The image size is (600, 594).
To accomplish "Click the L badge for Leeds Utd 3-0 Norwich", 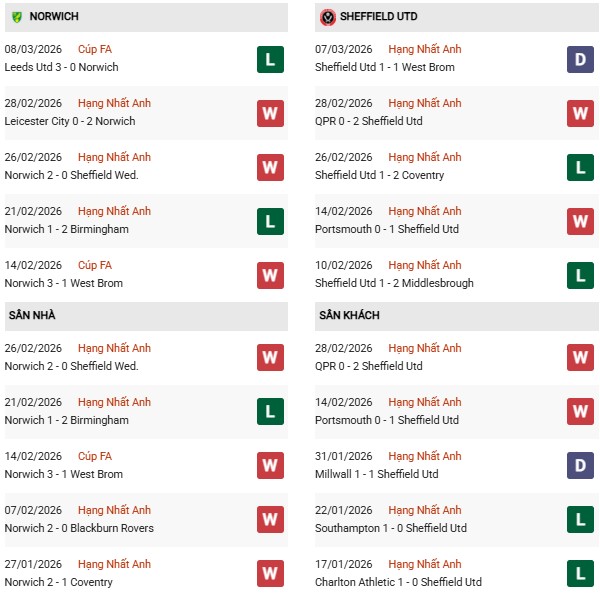I will point(270,59).
